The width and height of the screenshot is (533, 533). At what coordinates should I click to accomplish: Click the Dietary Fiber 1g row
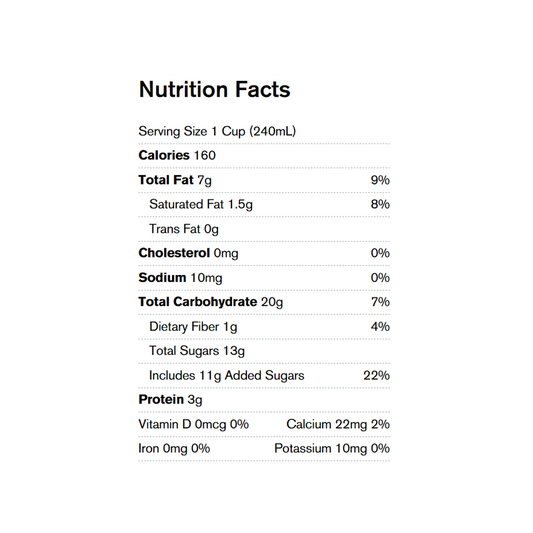click(x=264, y=327)
